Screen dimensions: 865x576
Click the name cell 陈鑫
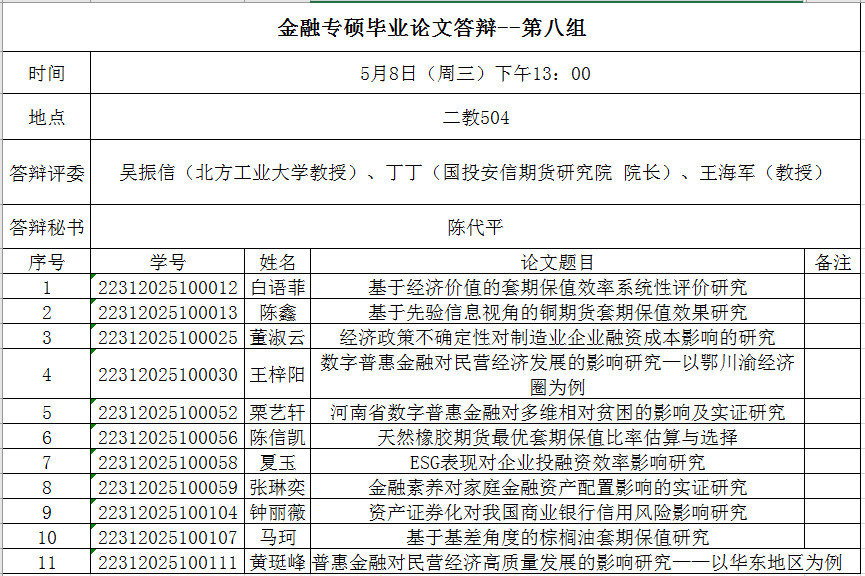coord(277,312)
